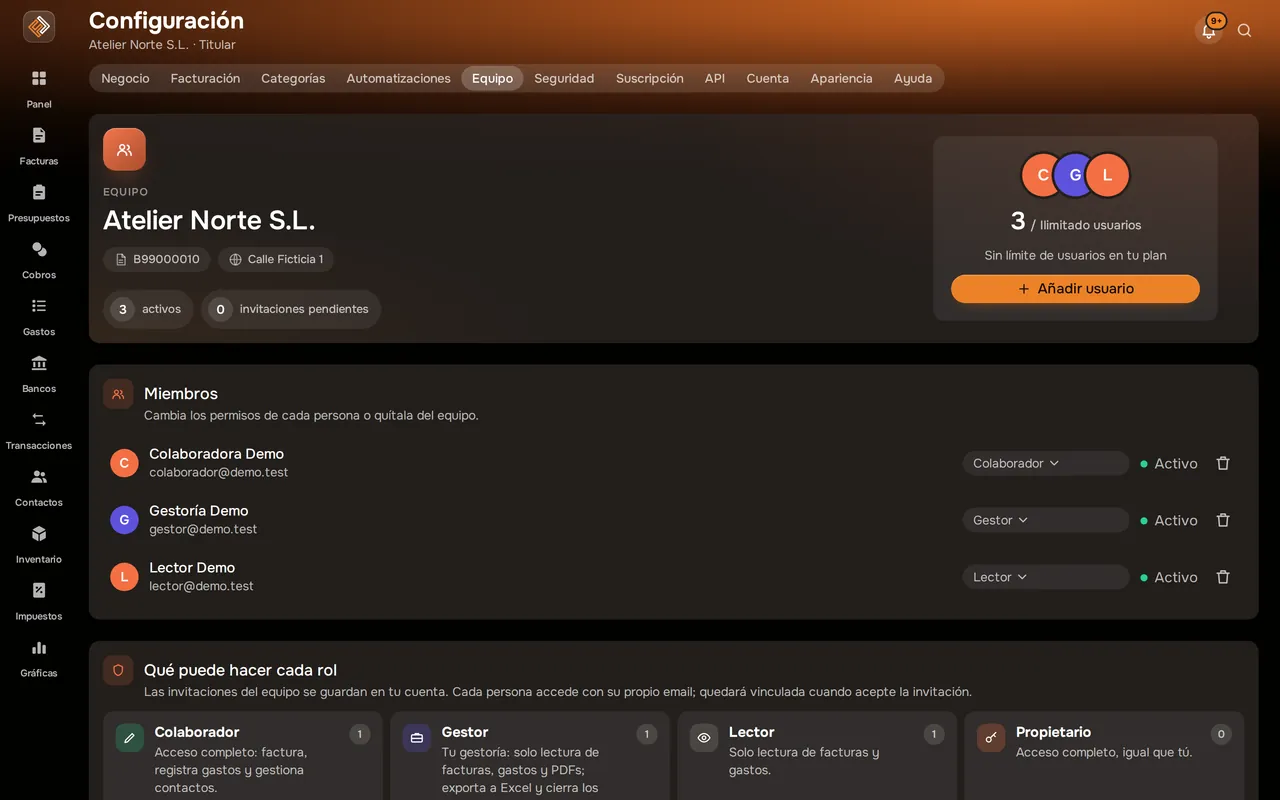
Task: Open the API tab
Action: 715,78
